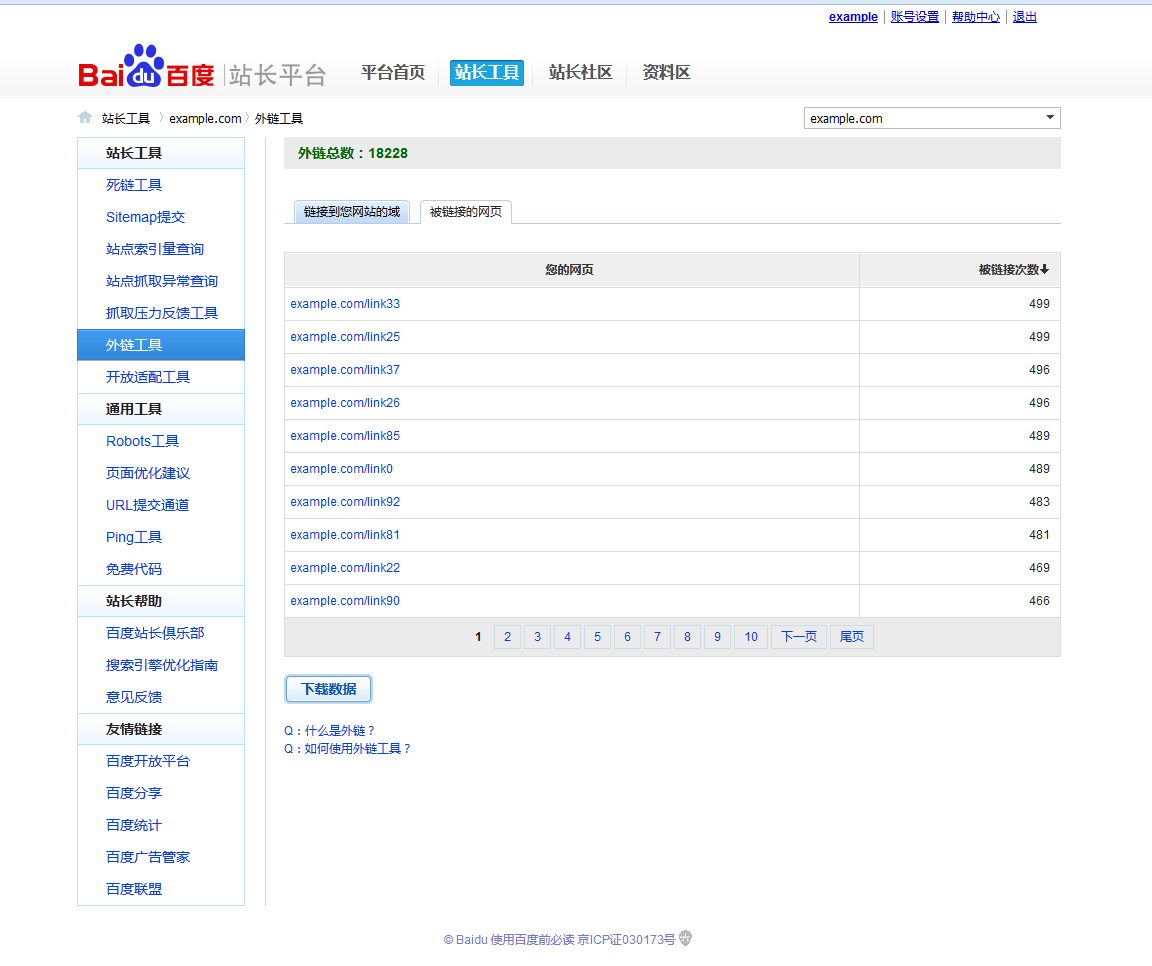Open 账号设置 account settings

[x=915, y=17]
